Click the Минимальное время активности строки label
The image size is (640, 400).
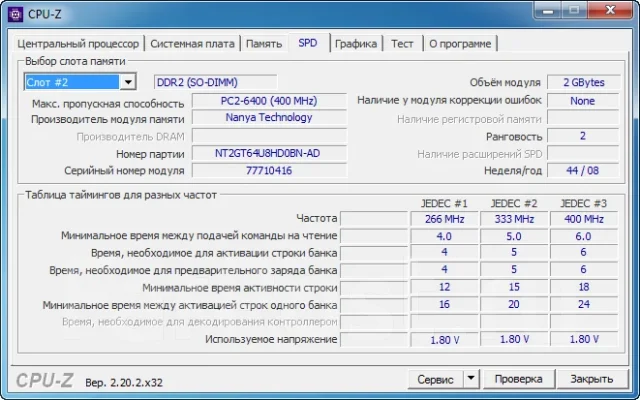(x=240, y=288)
